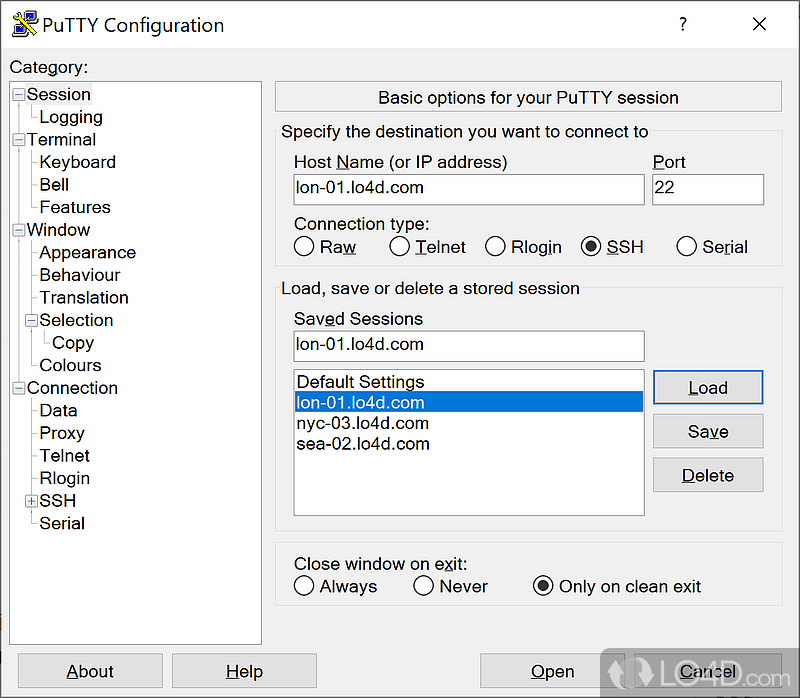The width and height of the screenshot is (800, 698).
Task: Click the Port input field
Action: [x=708, y=189]
